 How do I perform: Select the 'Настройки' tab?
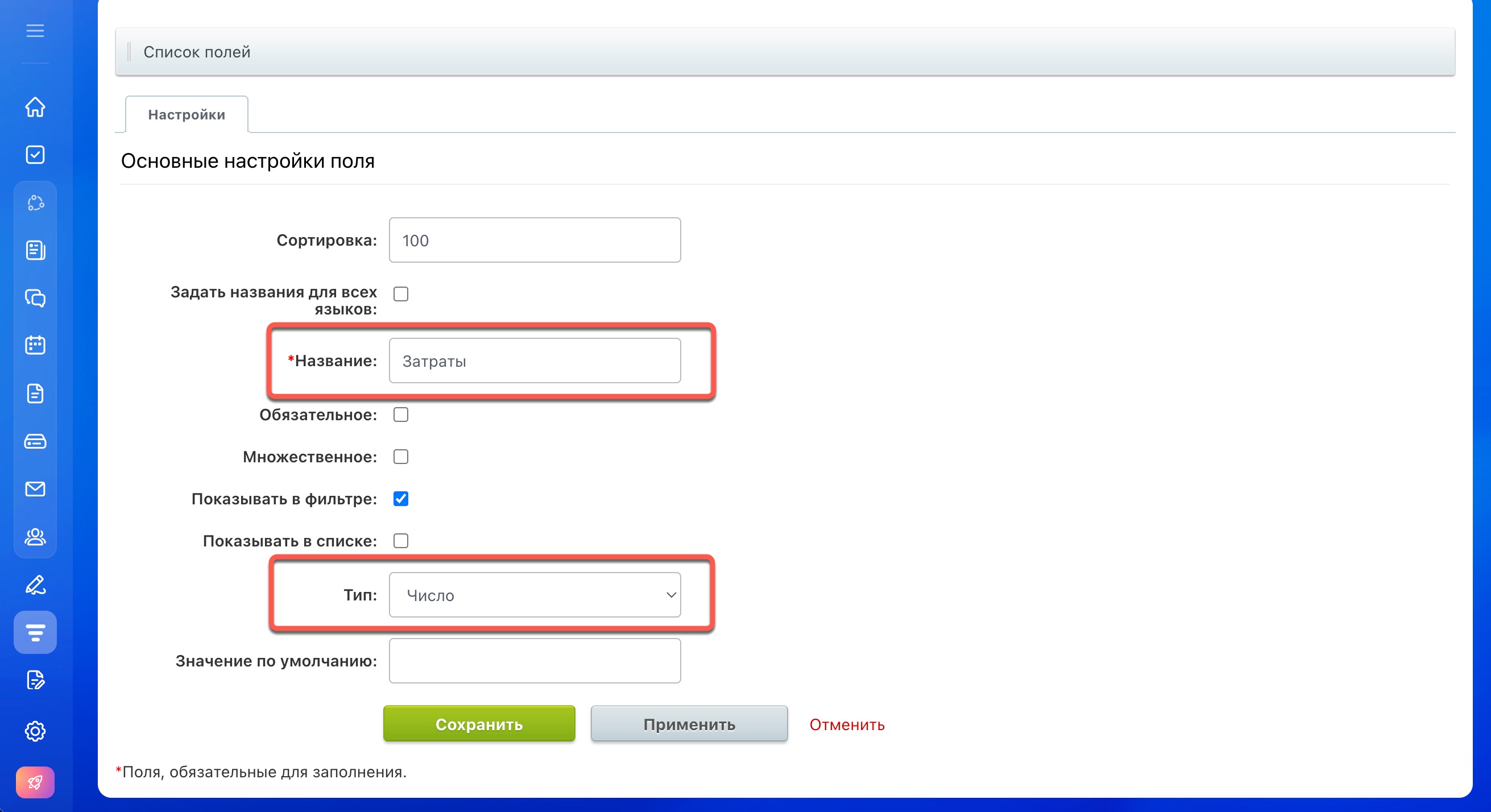pos(187,115)
